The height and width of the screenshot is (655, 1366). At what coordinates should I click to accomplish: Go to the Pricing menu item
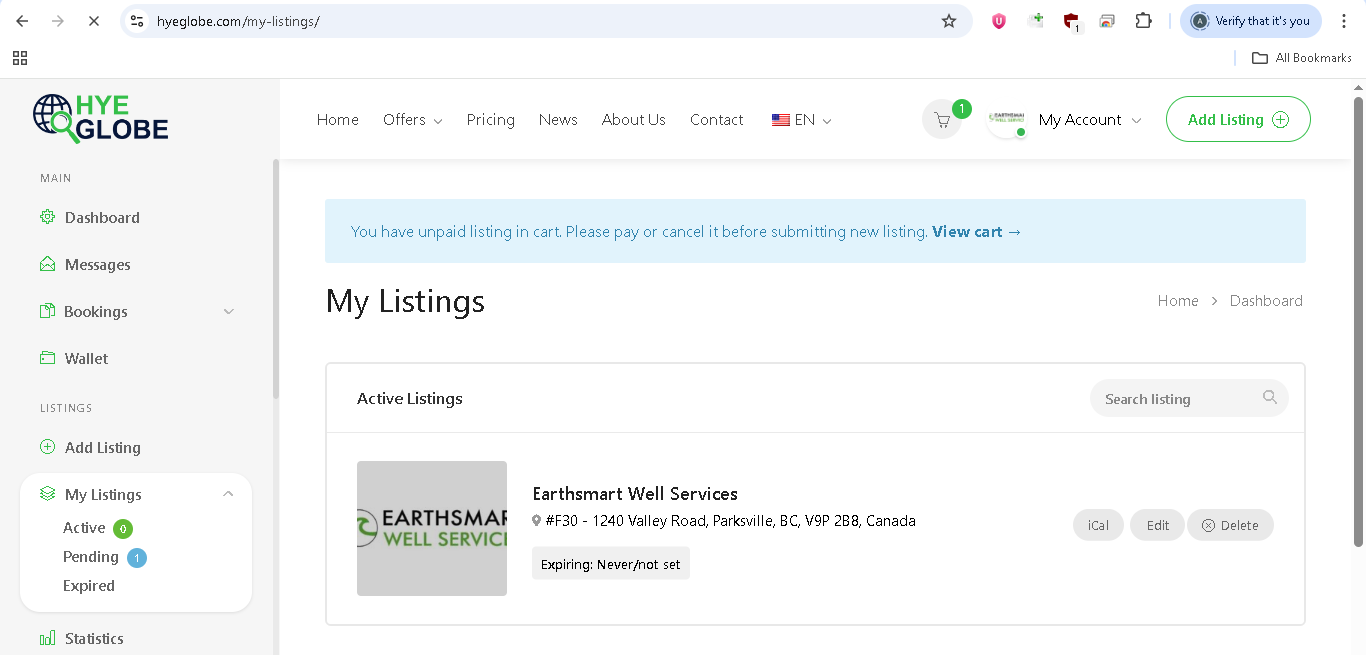click(490, 120)
